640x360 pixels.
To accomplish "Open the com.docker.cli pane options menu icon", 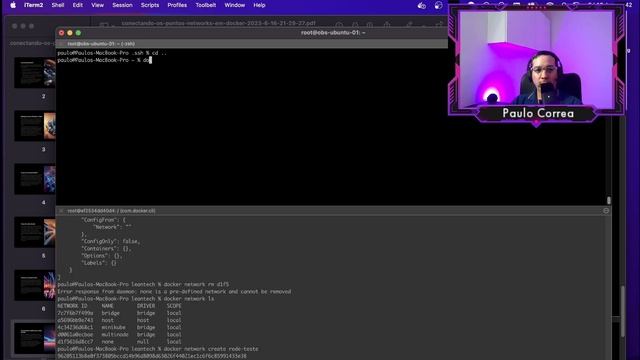I will [606, 211].
